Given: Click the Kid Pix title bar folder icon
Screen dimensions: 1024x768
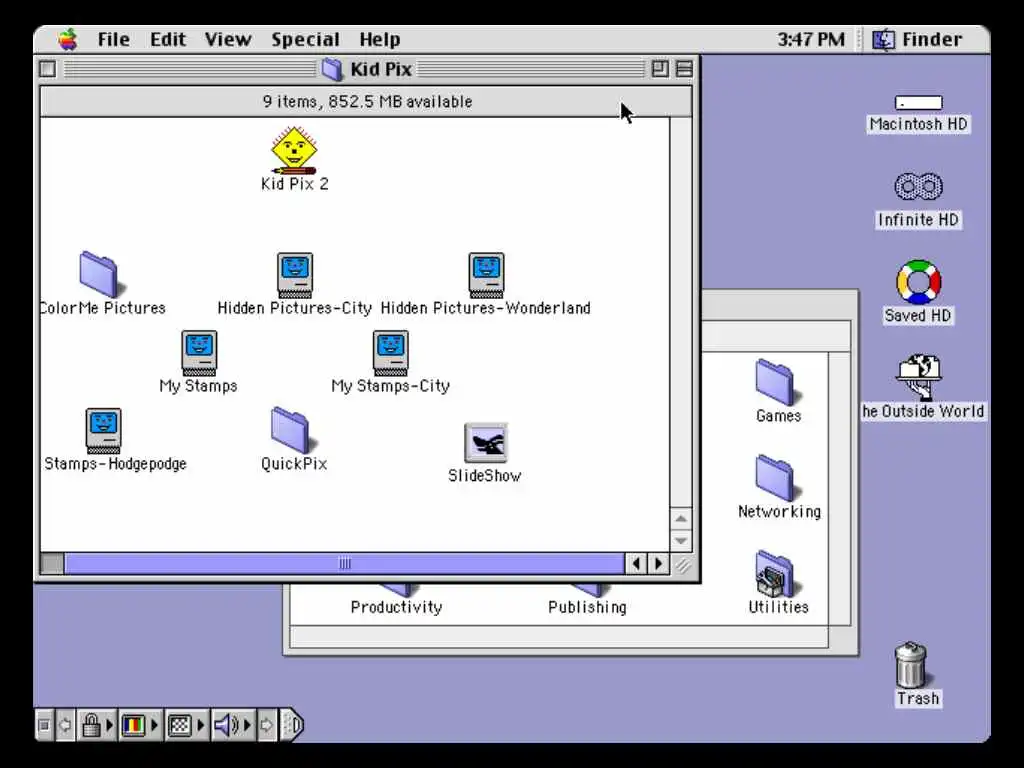Looking at the screenshot, I should [x=332, y=69].
